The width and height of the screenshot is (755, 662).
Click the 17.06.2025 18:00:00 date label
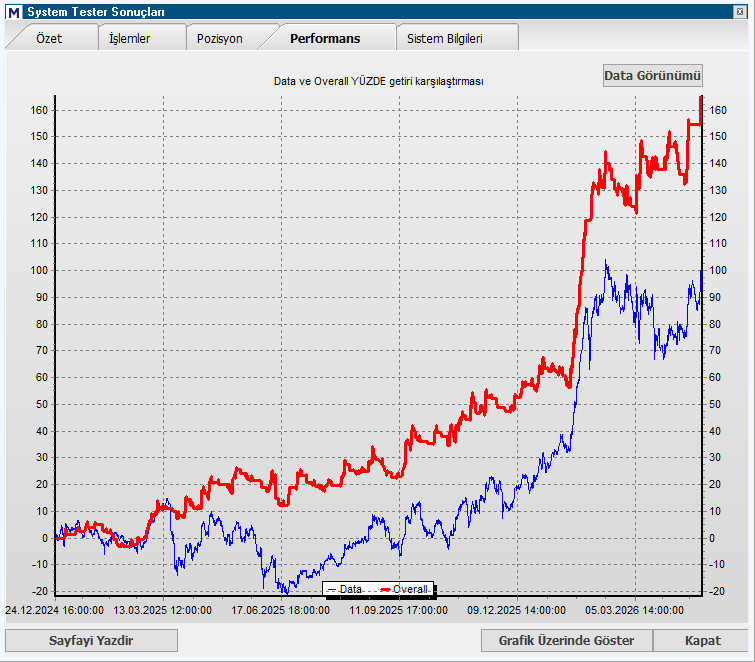[281, 610]
